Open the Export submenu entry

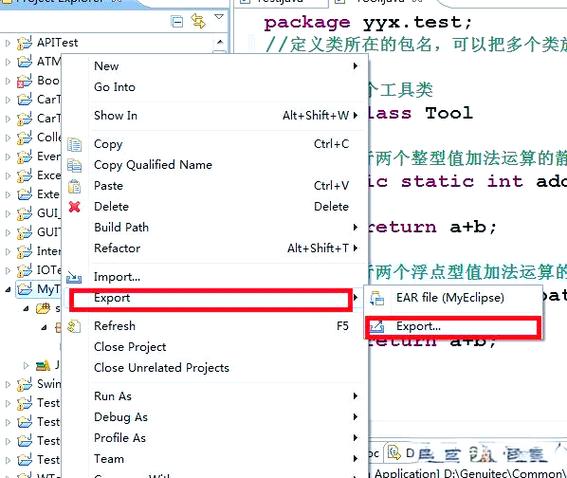(211, 298)
